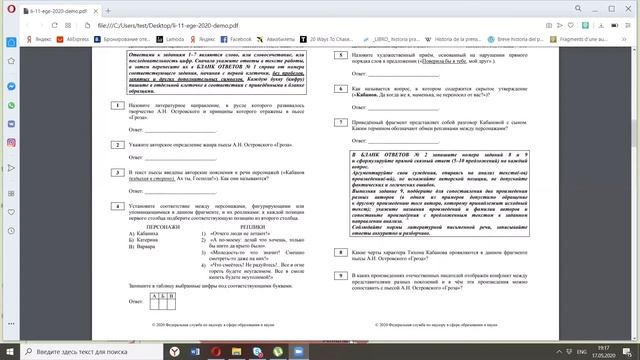640x360 pixels.
Task: Click the teal extension icon in the toolbar
Action: 585,25
